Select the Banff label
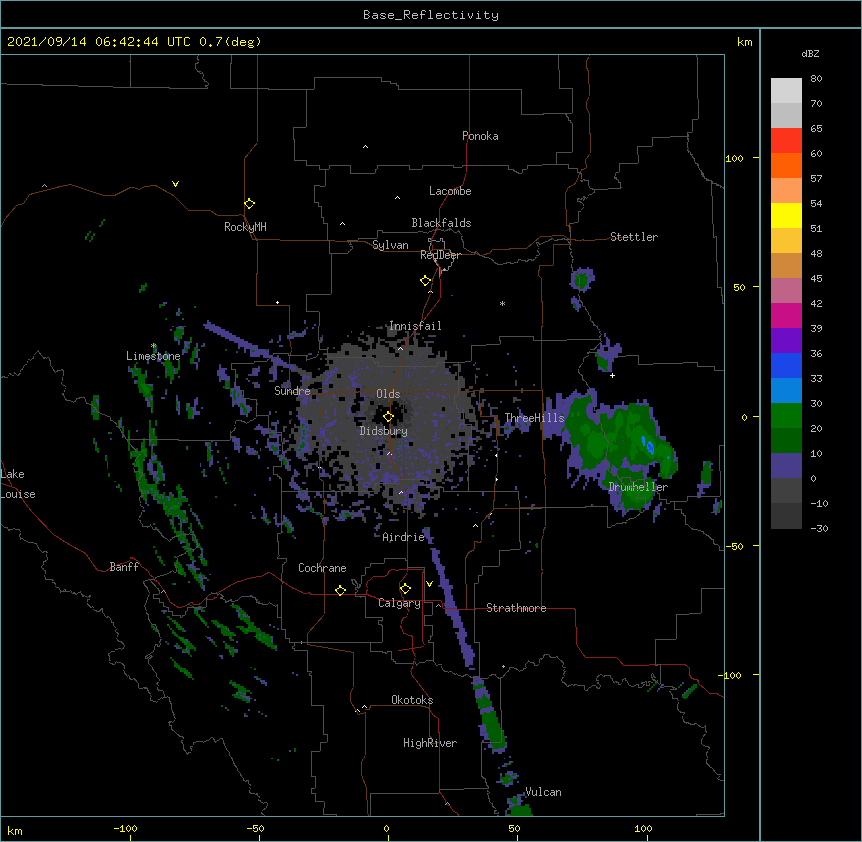Image resolution: width=862 pixels, height=842 pixels. coord(124,567)
